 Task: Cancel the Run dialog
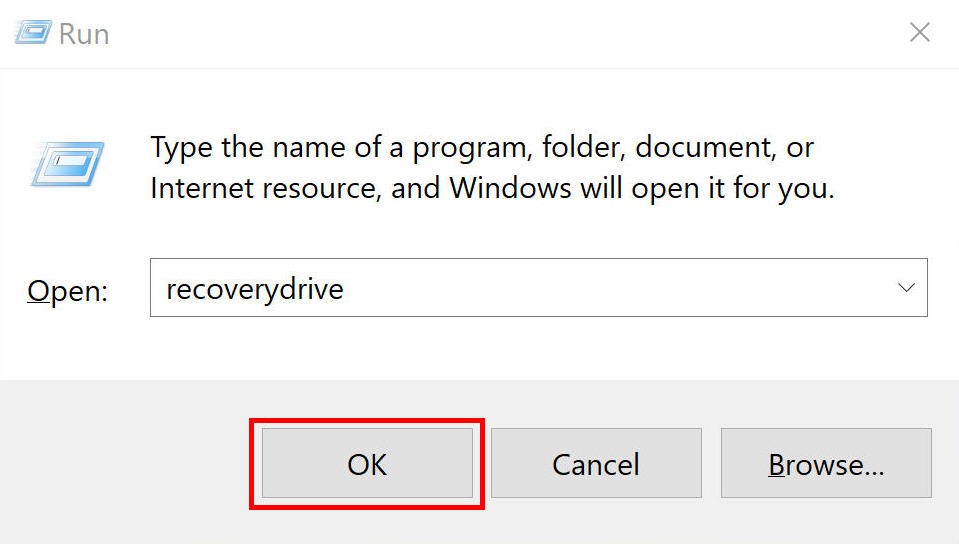tap(596, 463)
